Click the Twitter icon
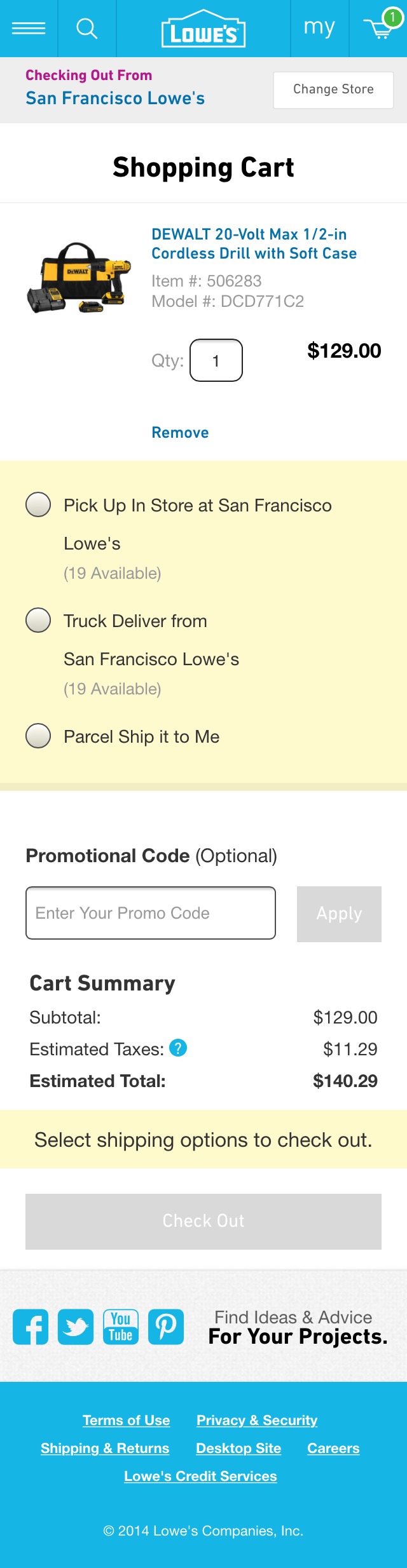Image resolution: width=407 pixels, height=1568 pixels. (75, 1327)
